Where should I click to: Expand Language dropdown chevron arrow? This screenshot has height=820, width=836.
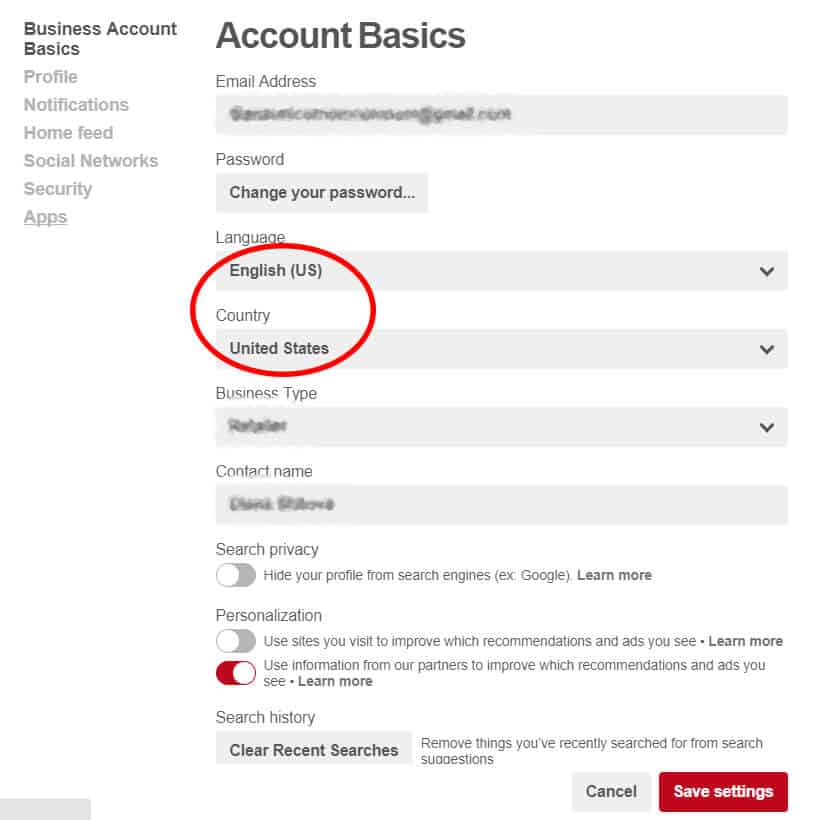coord(767,271)
